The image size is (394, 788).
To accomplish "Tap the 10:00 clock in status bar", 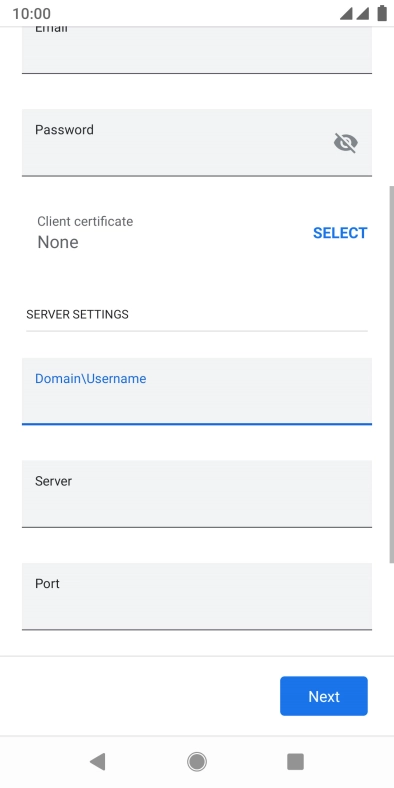I will point(32,14).
